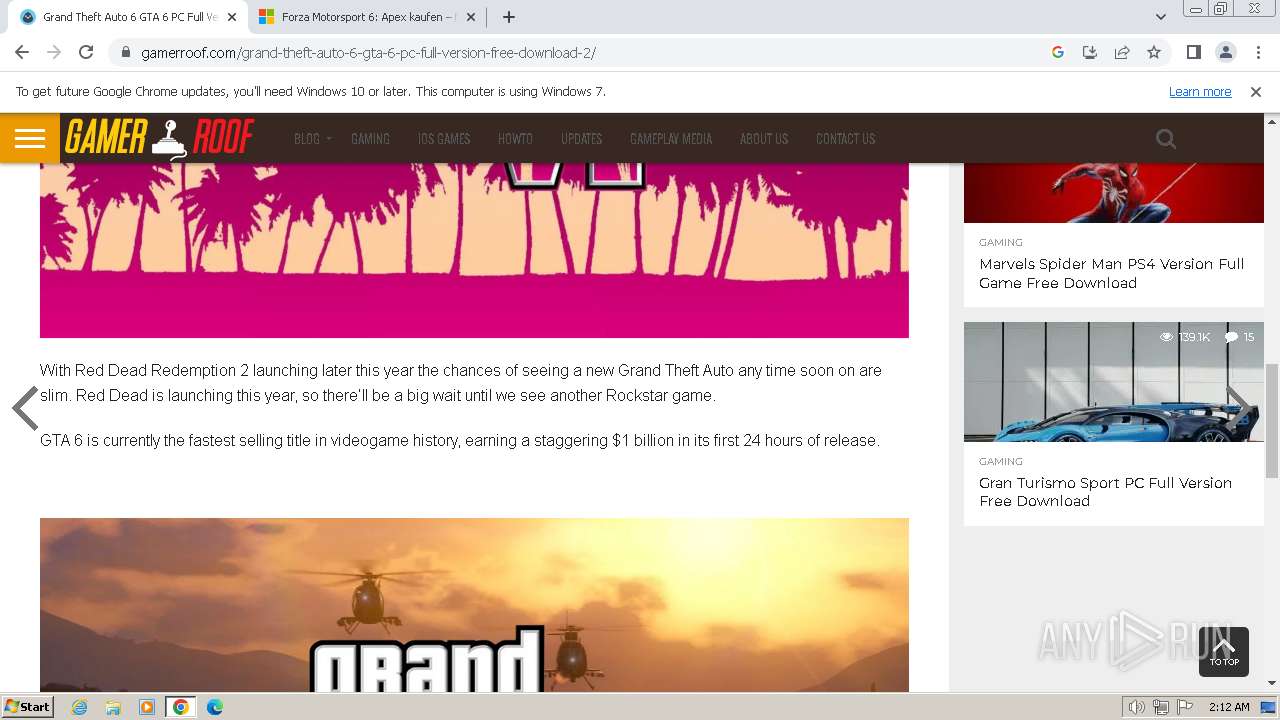Click the Google icon in the address bar
The width and height of the screenshot is (1280, 720).
click(x=1058, y=52)
